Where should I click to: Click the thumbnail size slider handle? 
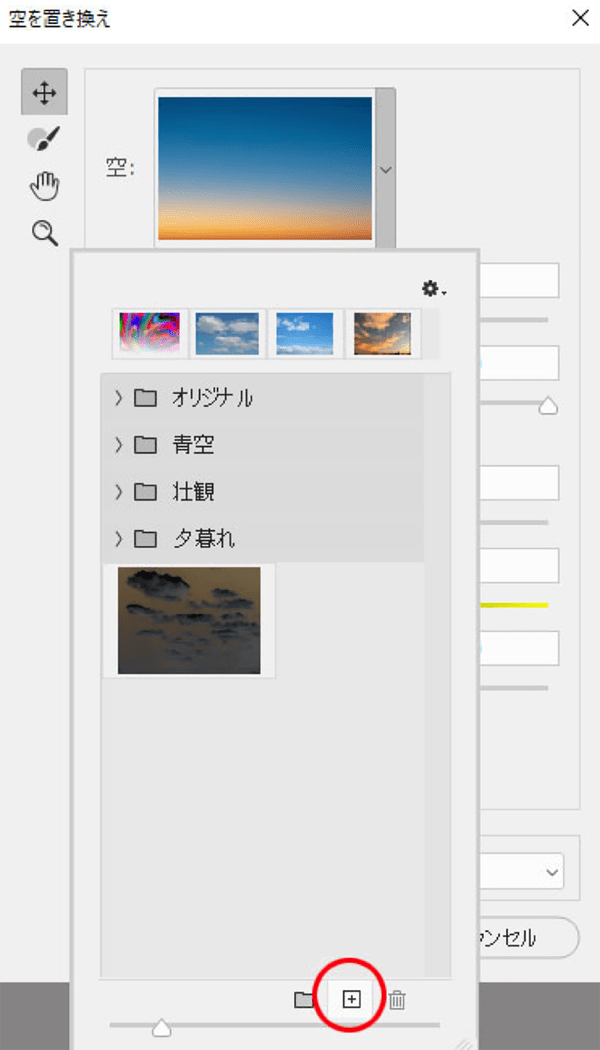click(161, 1028)
